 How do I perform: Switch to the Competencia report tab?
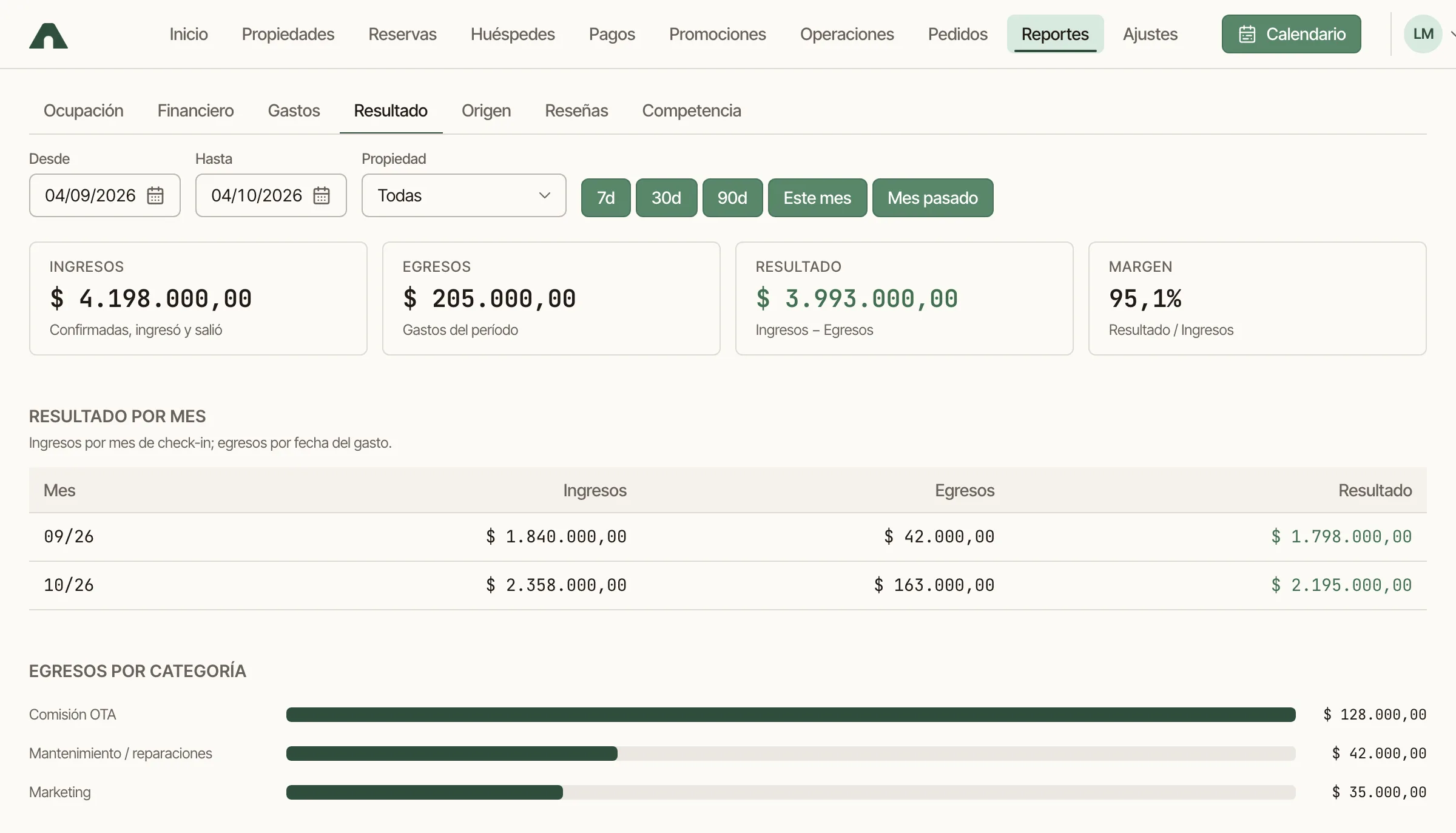click(x=692, y=110)
